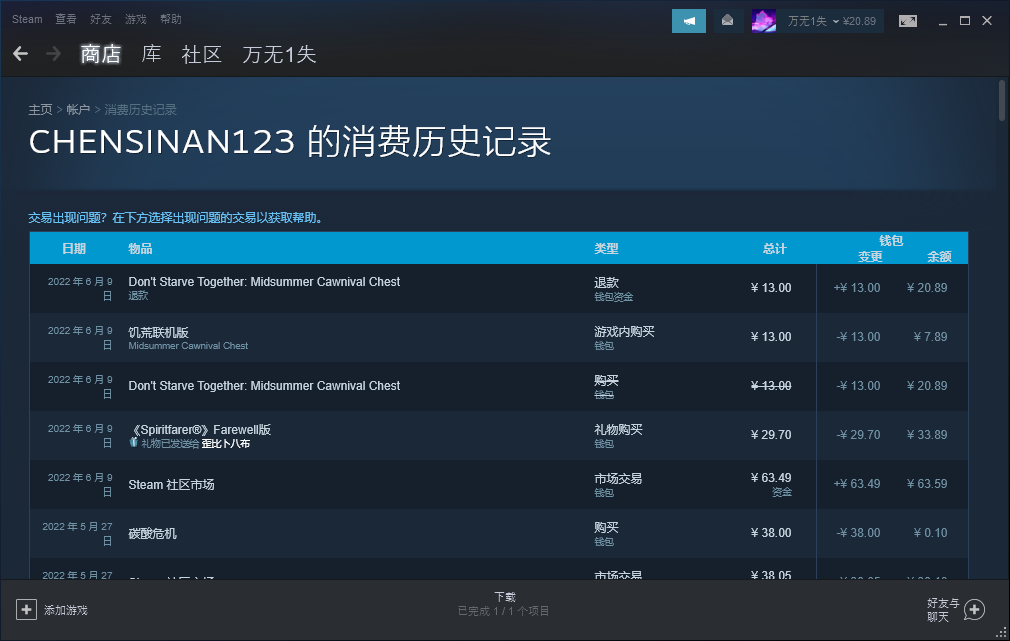Switch to the 库 tab
Screen dimensions: 1010x641
pyautogui.click(x=151, y=54)
